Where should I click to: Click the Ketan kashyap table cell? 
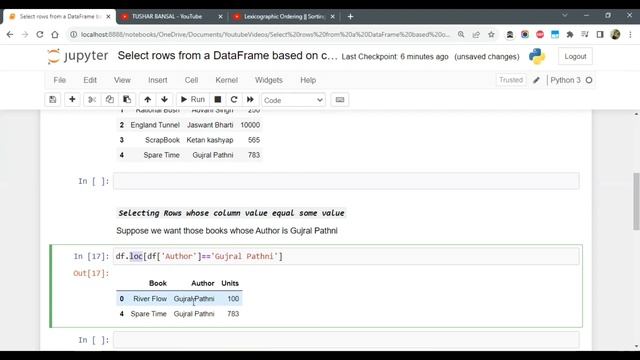[210, 140]
